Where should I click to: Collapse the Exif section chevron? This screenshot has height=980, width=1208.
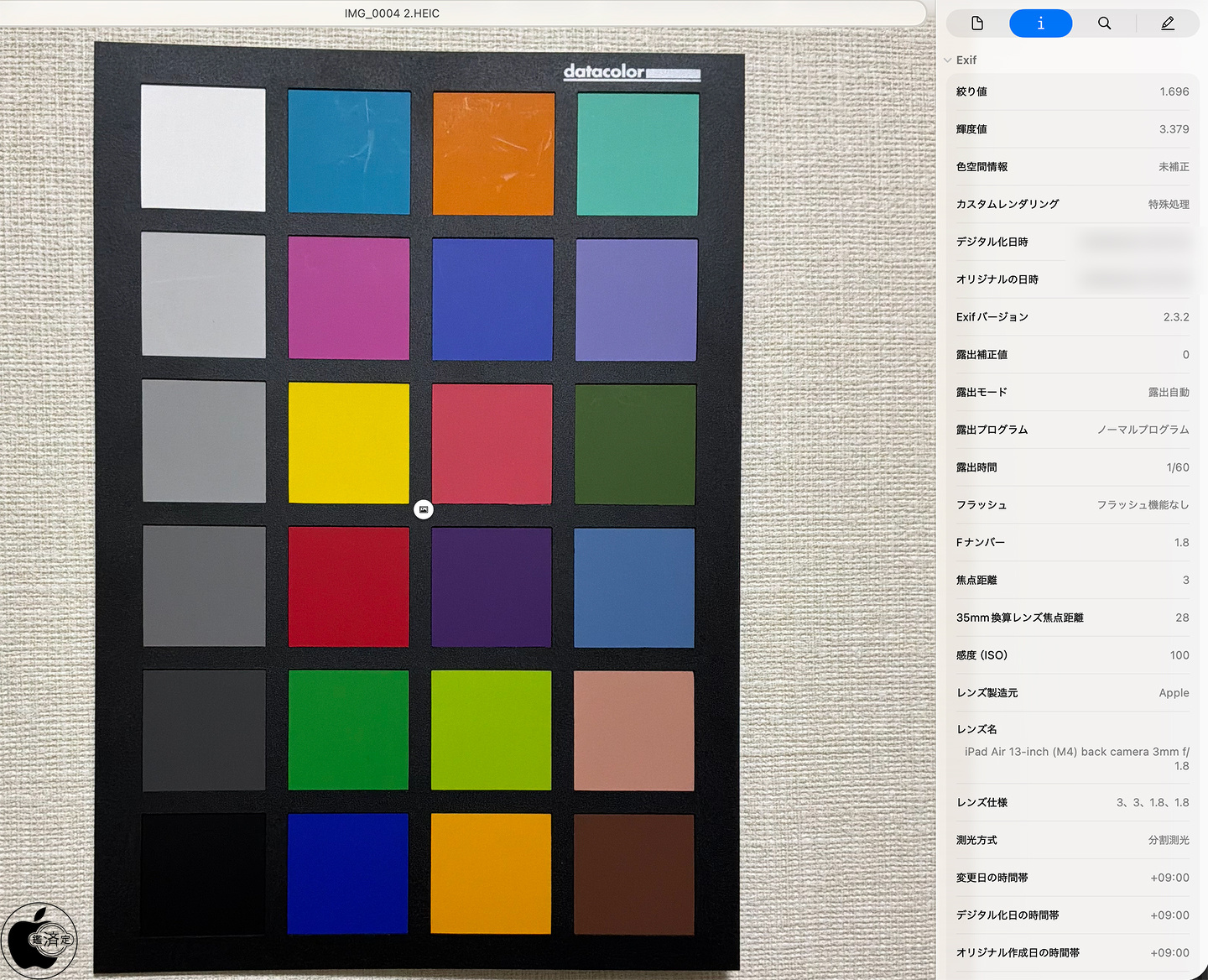point(948,60)
